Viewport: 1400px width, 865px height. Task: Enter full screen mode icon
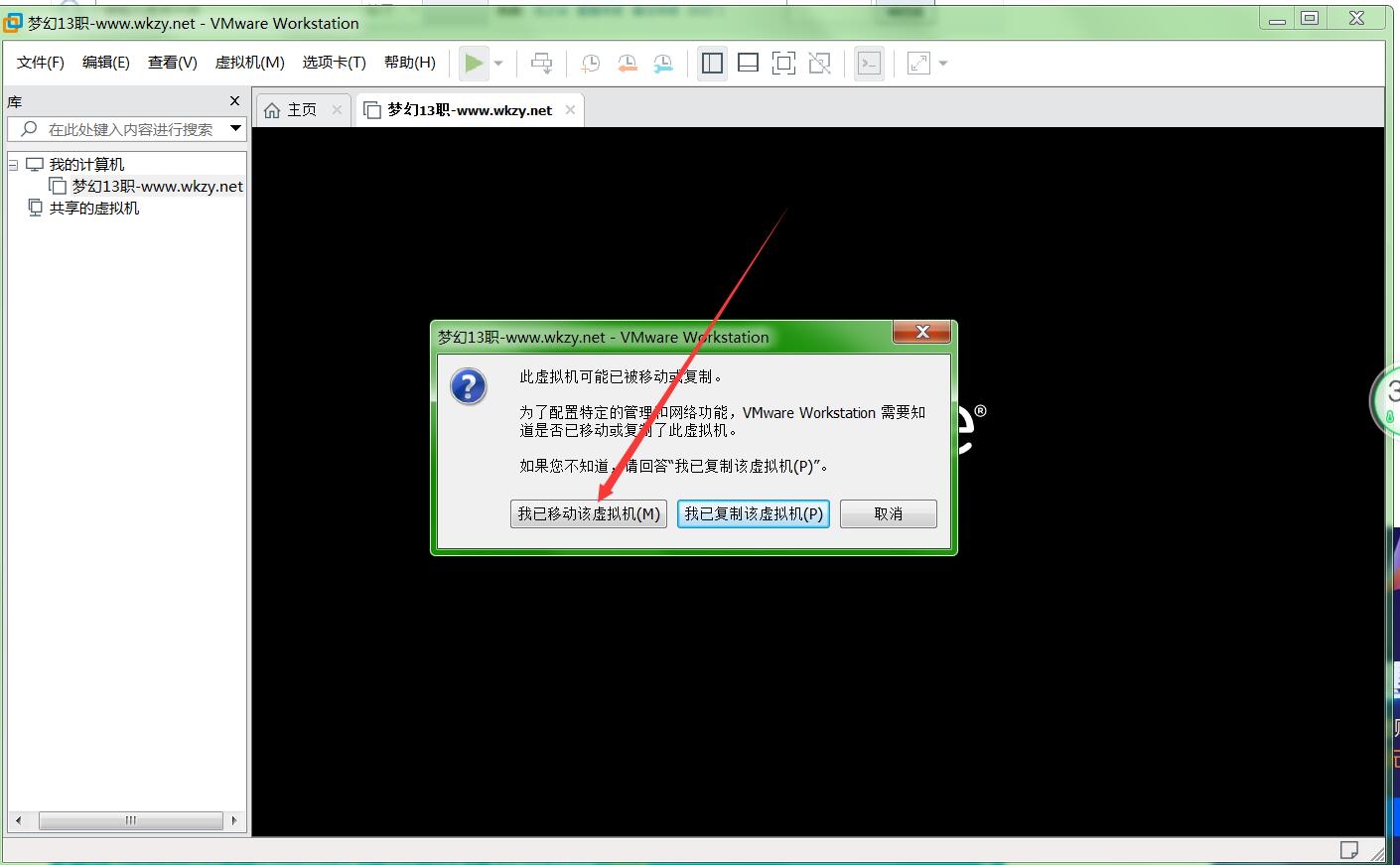783,64
